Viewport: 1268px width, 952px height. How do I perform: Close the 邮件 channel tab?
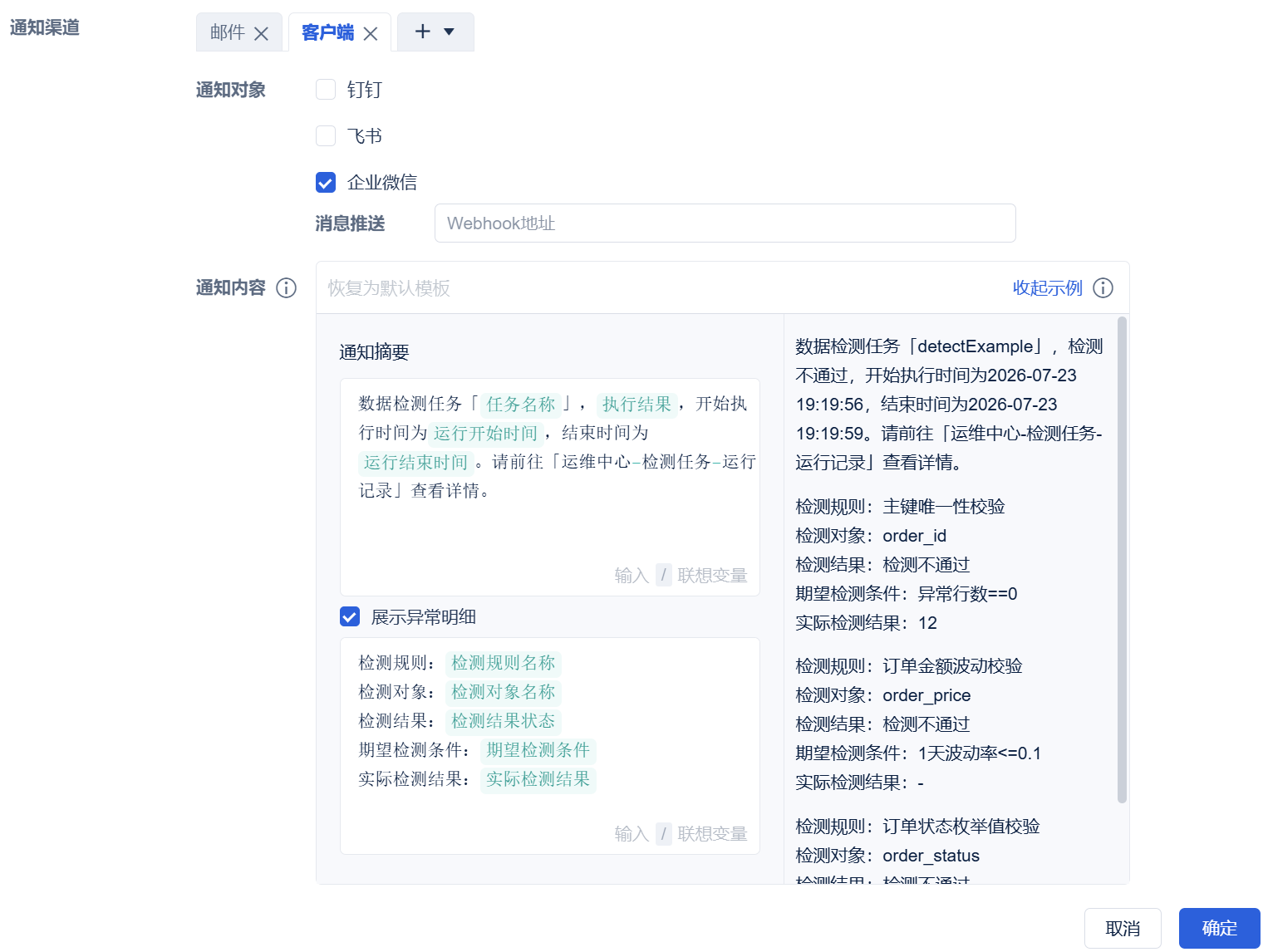tap(261, 33)
